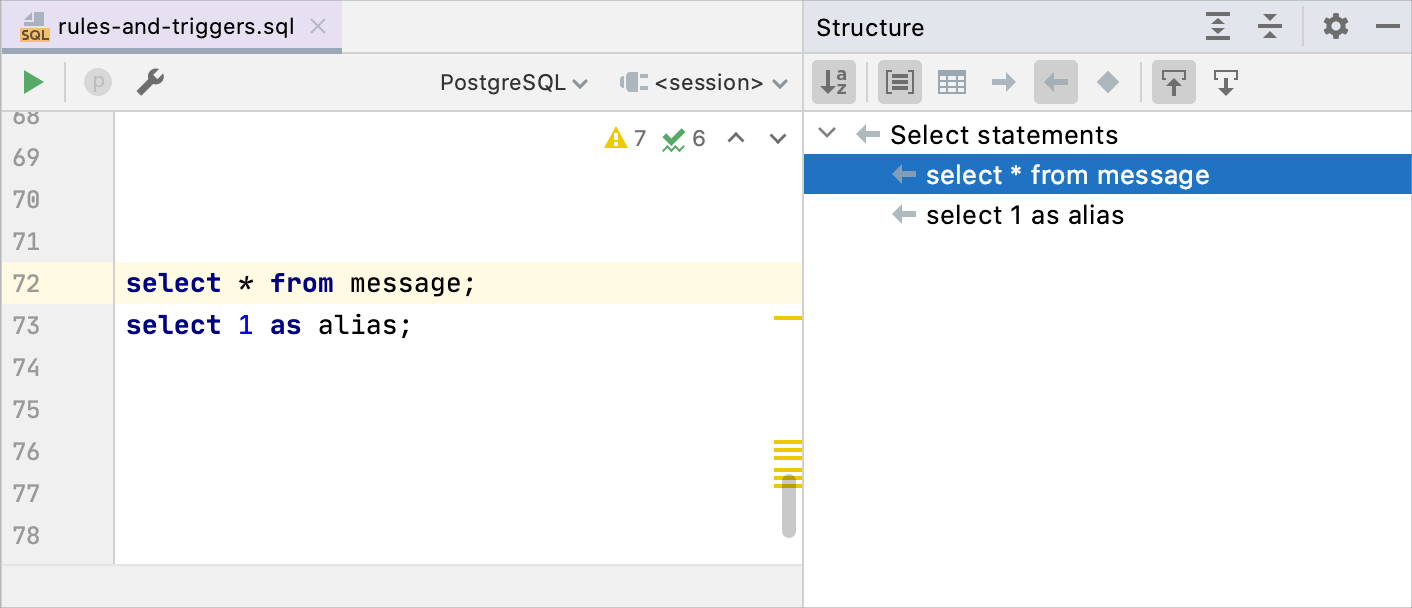Switch Structure view to table presentation
The height and width of the screenshot is (608, 1412).
pos(951,82)
